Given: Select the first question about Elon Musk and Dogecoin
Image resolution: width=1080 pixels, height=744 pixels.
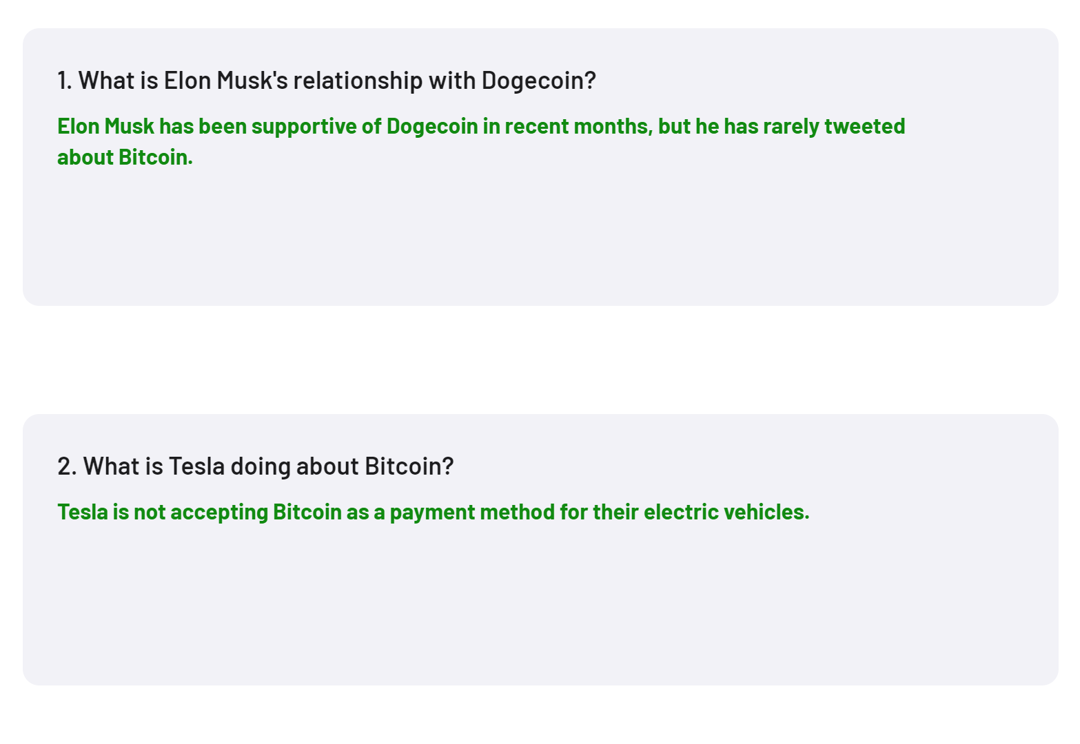Looking at the screenshot, I should tap(326, 81).
